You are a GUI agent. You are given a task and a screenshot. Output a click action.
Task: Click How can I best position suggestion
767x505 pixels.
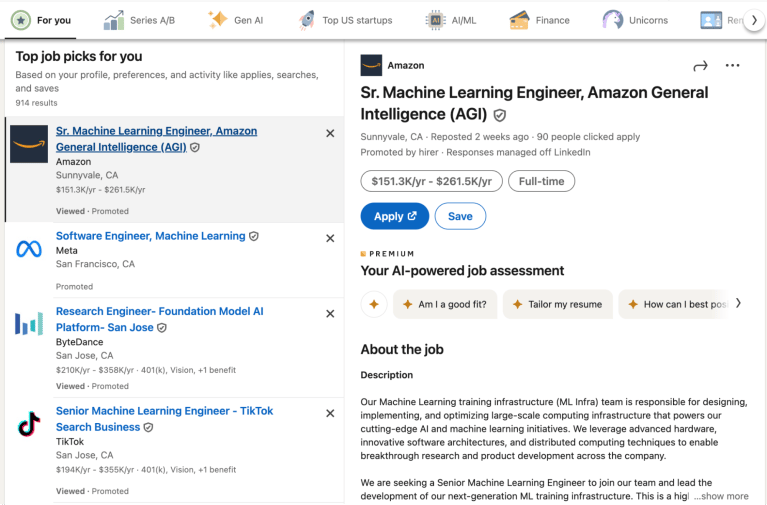pyautogui.click(x=675, y=304)
